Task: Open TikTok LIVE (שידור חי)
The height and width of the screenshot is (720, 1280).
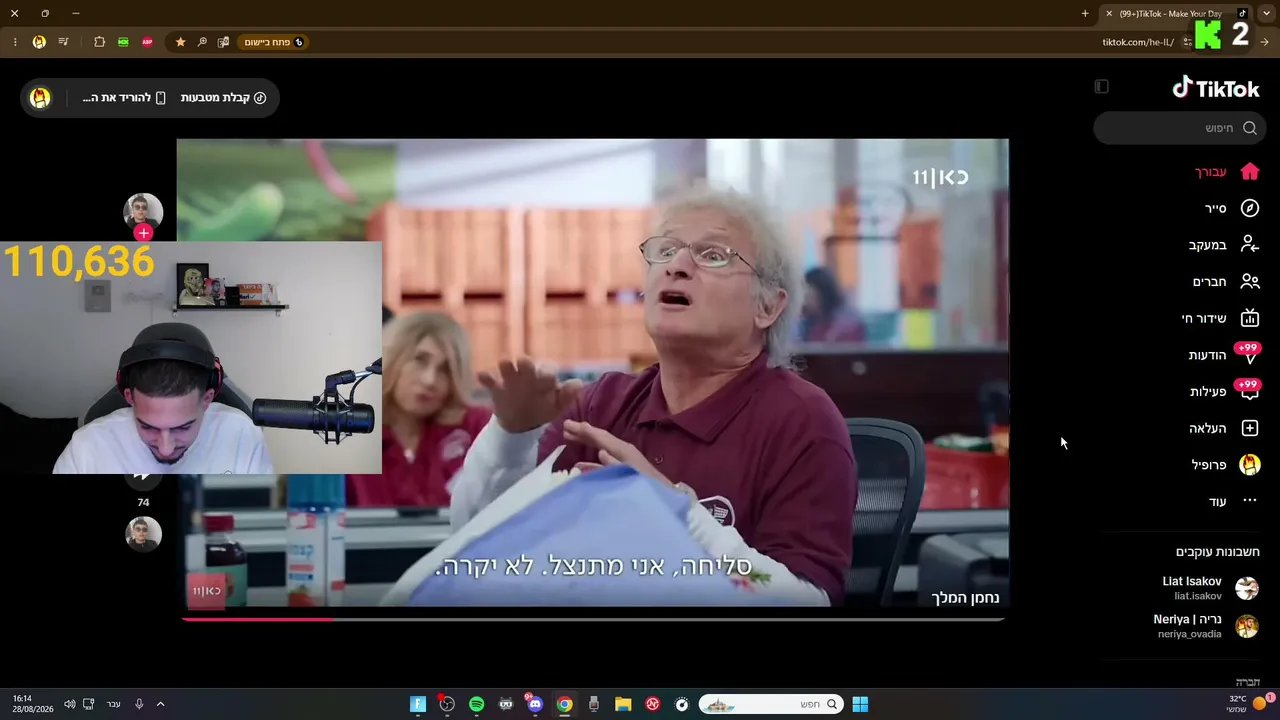Action: coord(1220,318)
